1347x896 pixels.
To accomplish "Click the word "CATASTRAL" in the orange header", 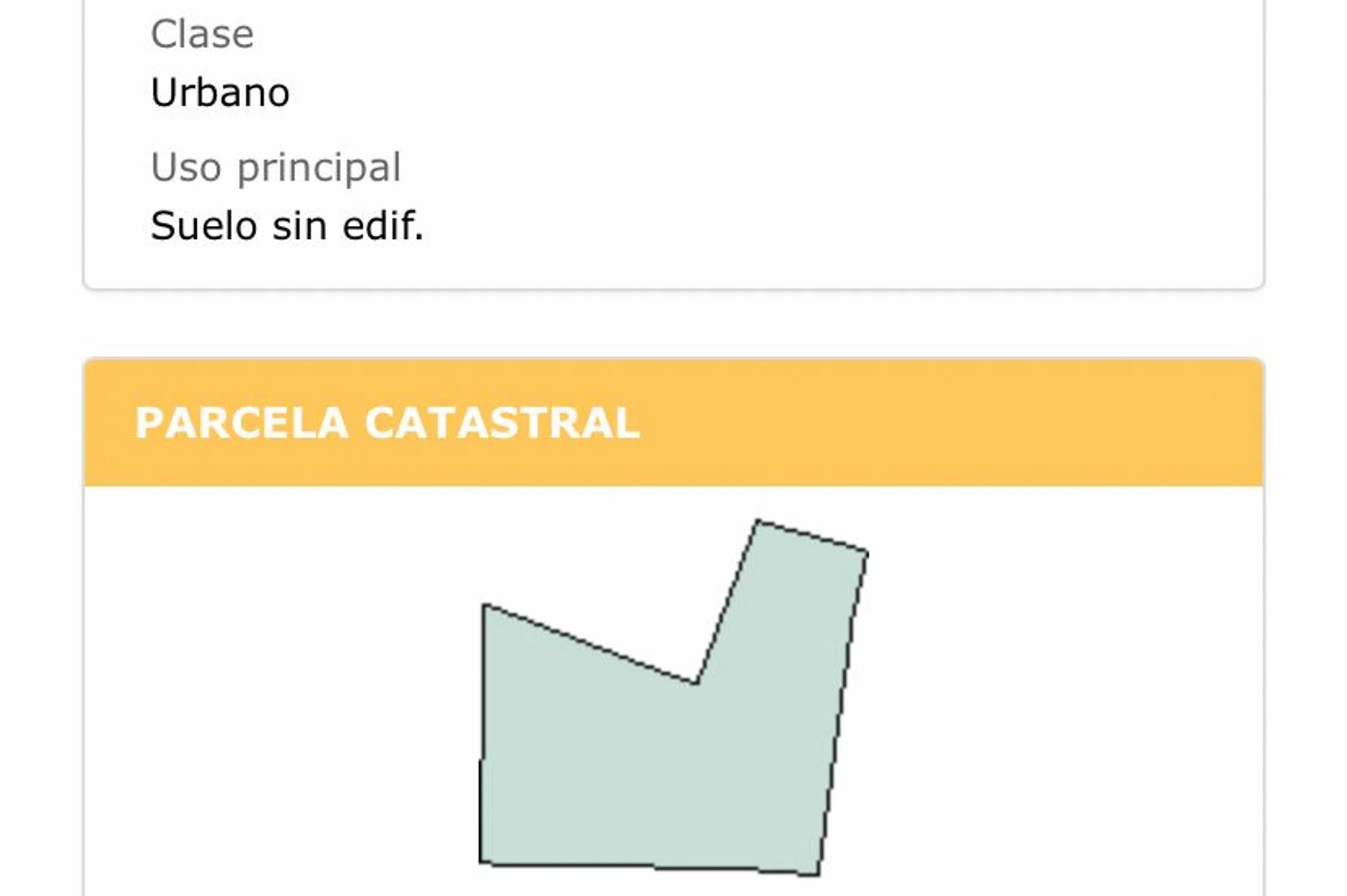I will 502,423.
